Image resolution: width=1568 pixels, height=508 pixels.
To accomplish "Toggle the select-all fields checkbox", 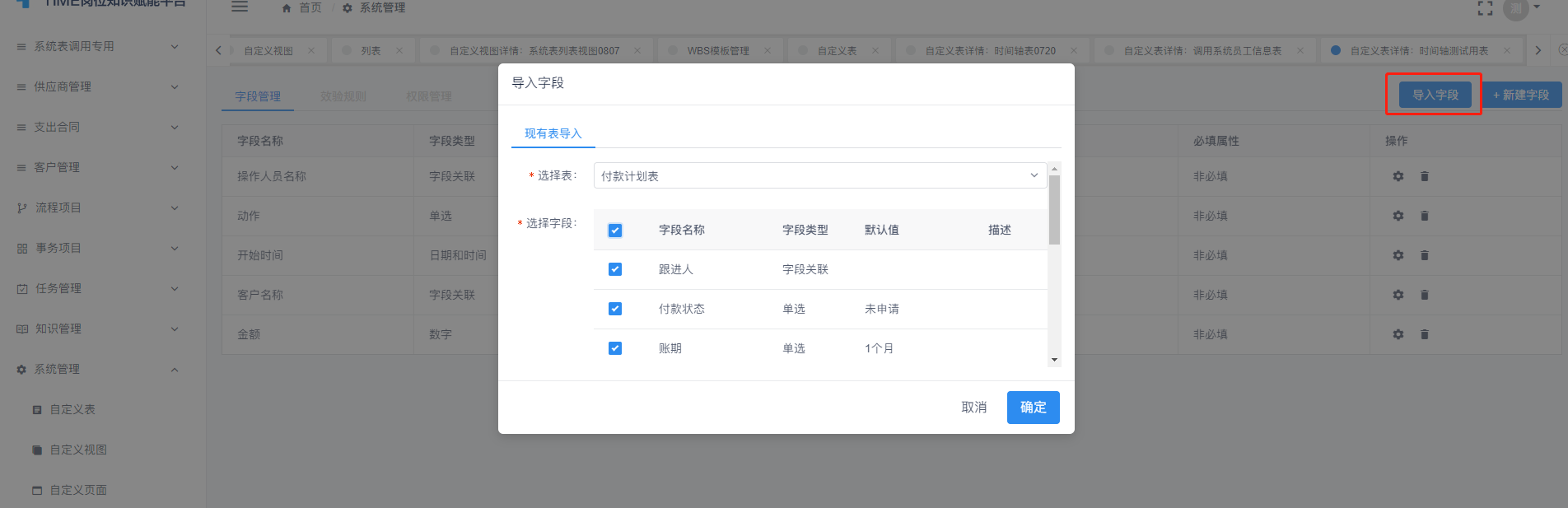I will point(615,231).
